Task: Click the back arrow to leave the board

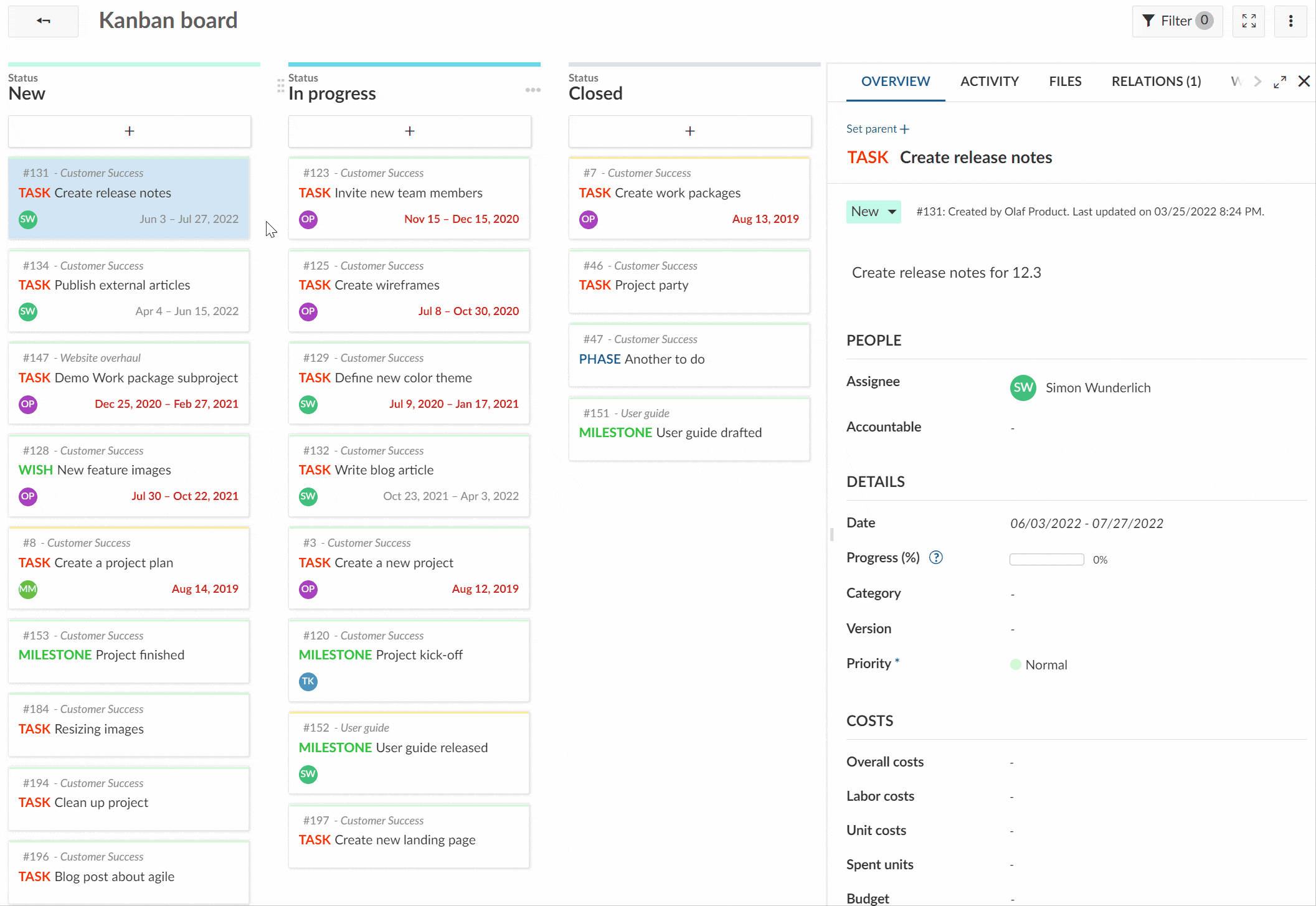Action: click(x=42, y=21)
